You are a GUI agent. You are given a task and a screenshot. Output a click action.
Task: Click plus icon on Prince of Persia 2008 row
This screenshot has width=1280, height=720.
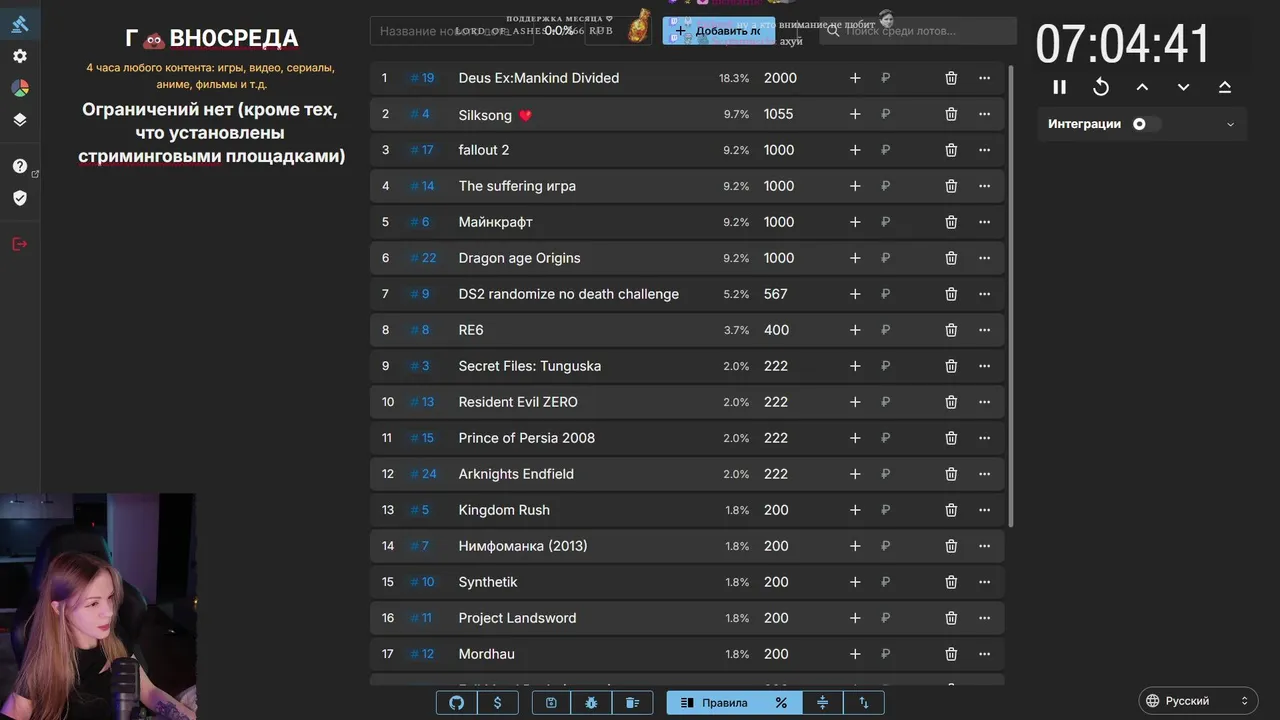click(855, 438)
